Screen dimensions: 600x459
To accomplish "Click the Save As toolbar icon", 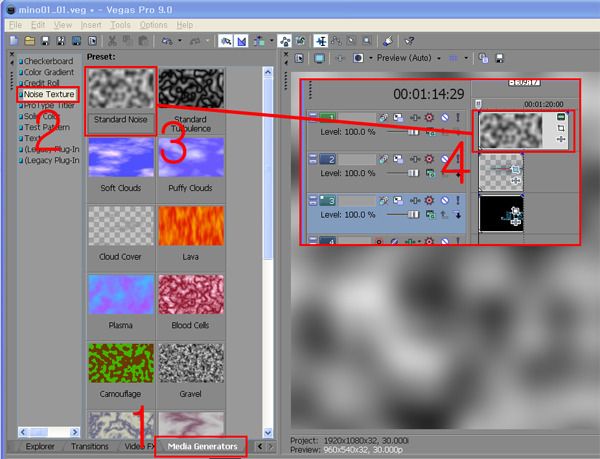I will coord(61,41).
